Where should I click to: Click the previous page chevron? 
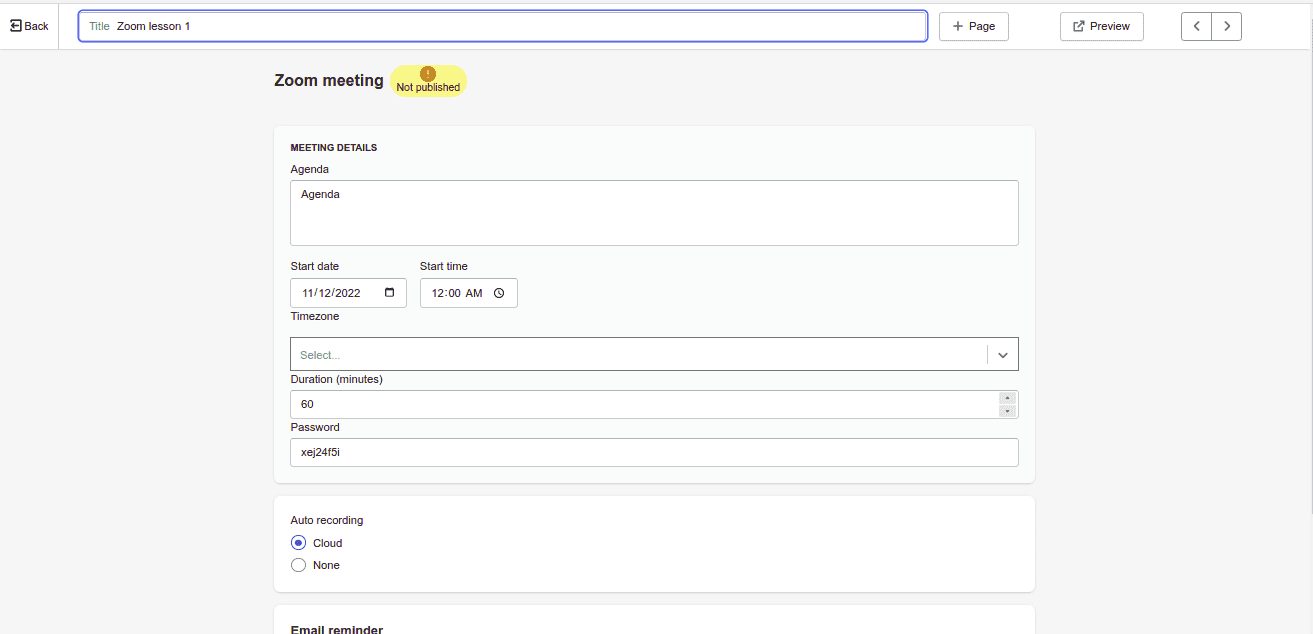click(x=1197, y=26)
